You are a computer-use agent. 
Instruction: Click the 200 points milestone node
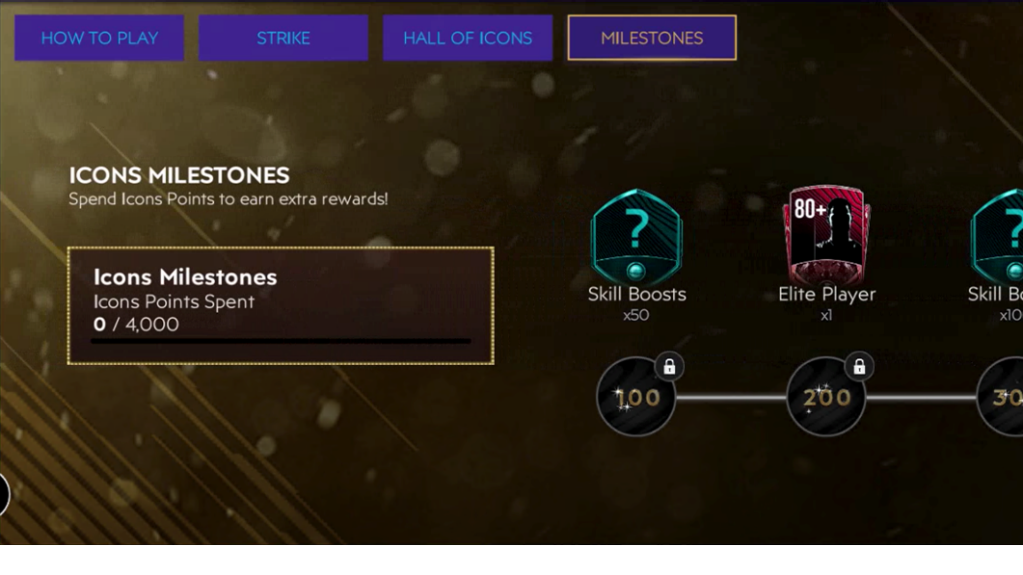coord(826,396)
